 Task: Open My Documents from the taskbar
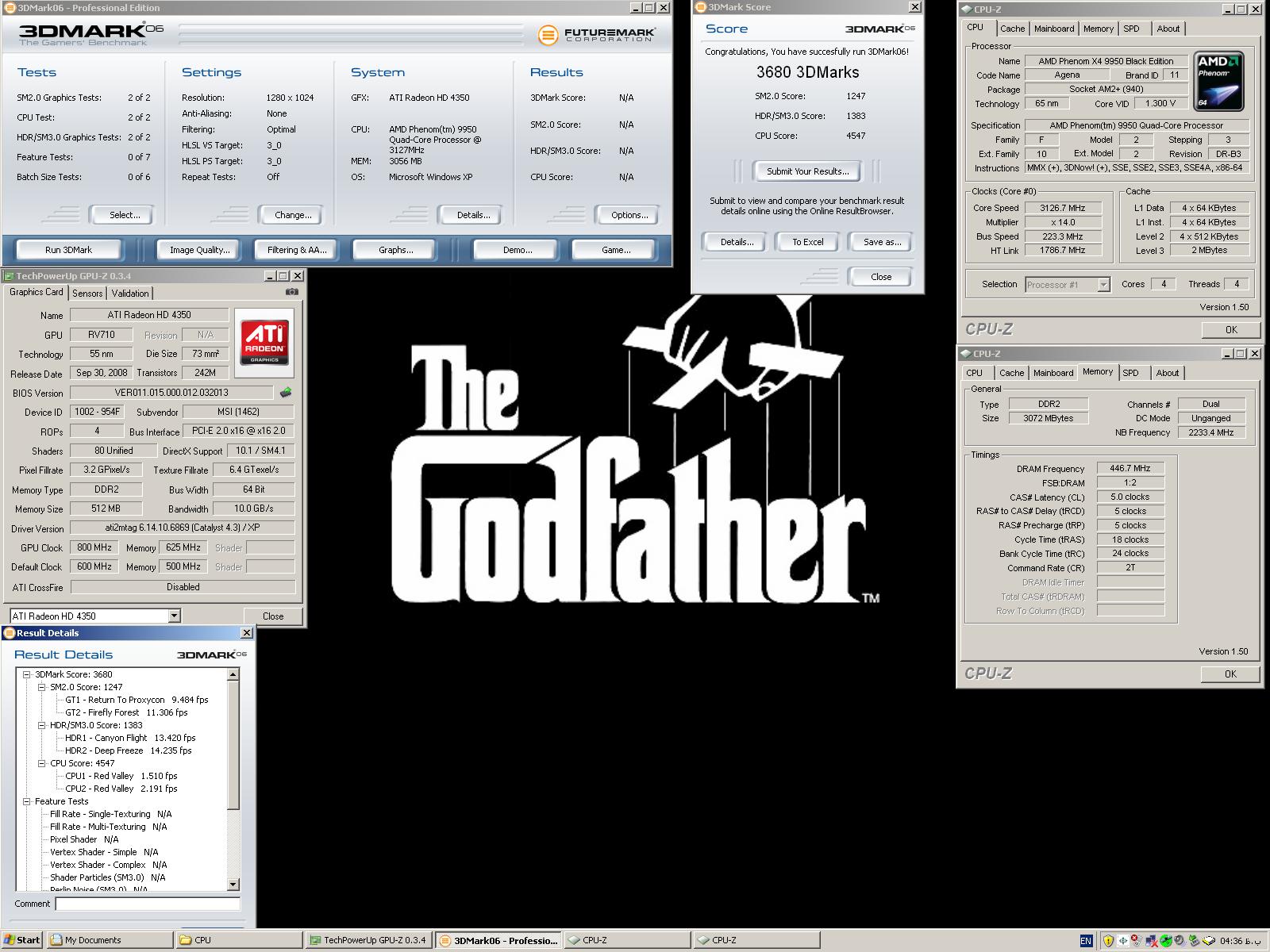109,940
